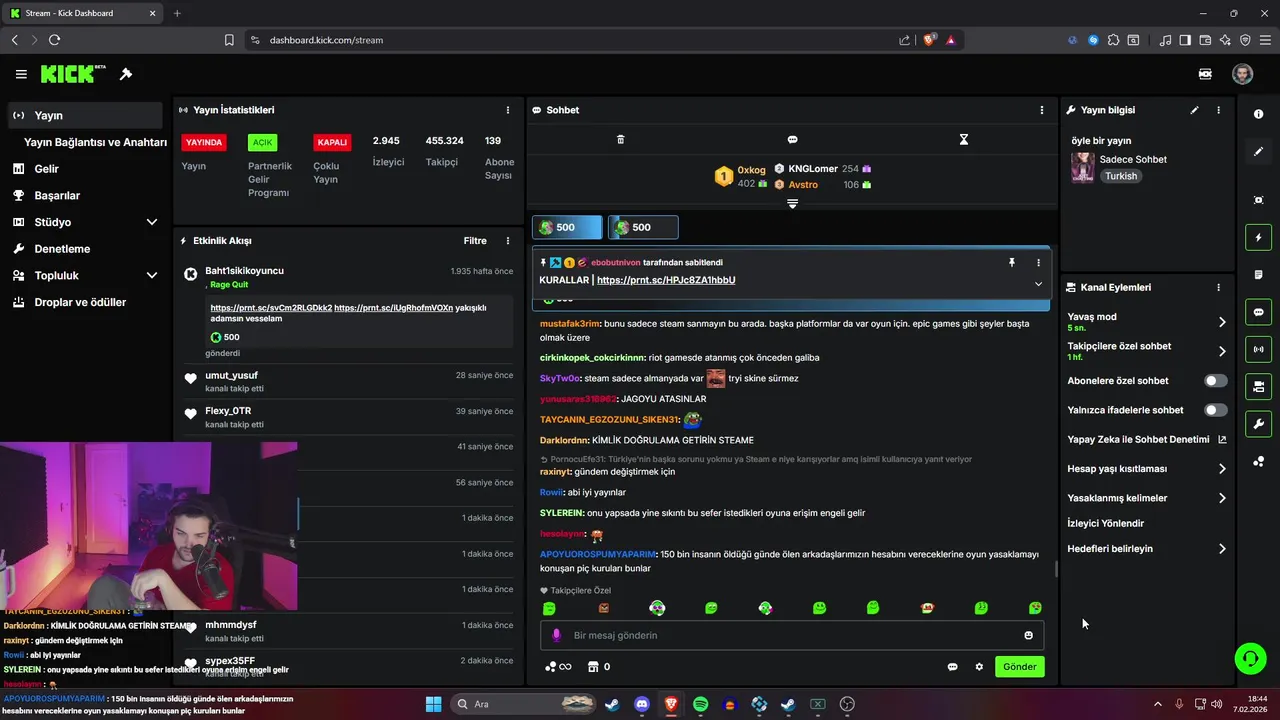Open the prnt.sc rules link in pinned message
Image resolution: width=1280 pixels, height=720 pixels.
coord(666,280)
